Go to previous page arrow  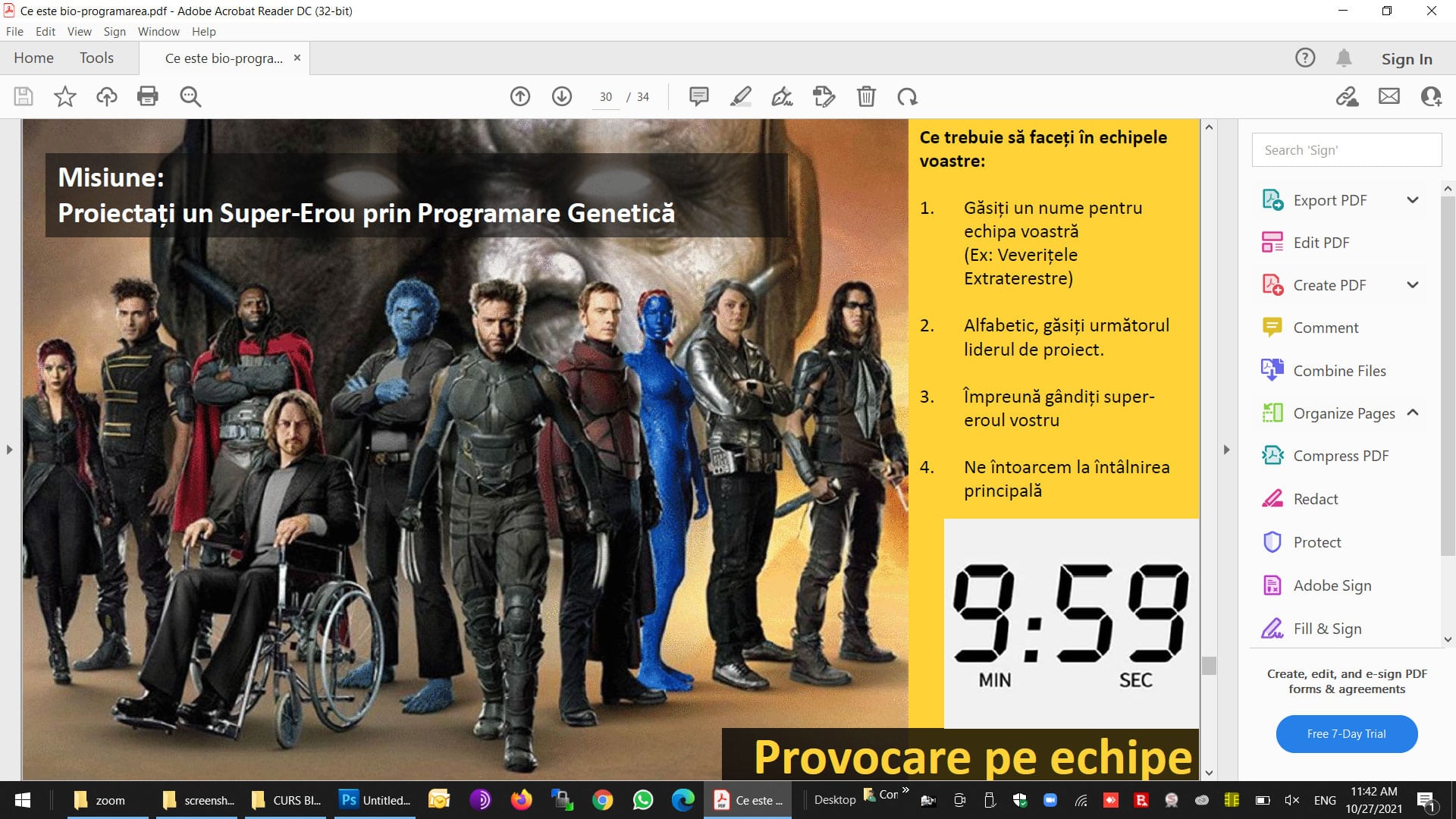point(520,96)
